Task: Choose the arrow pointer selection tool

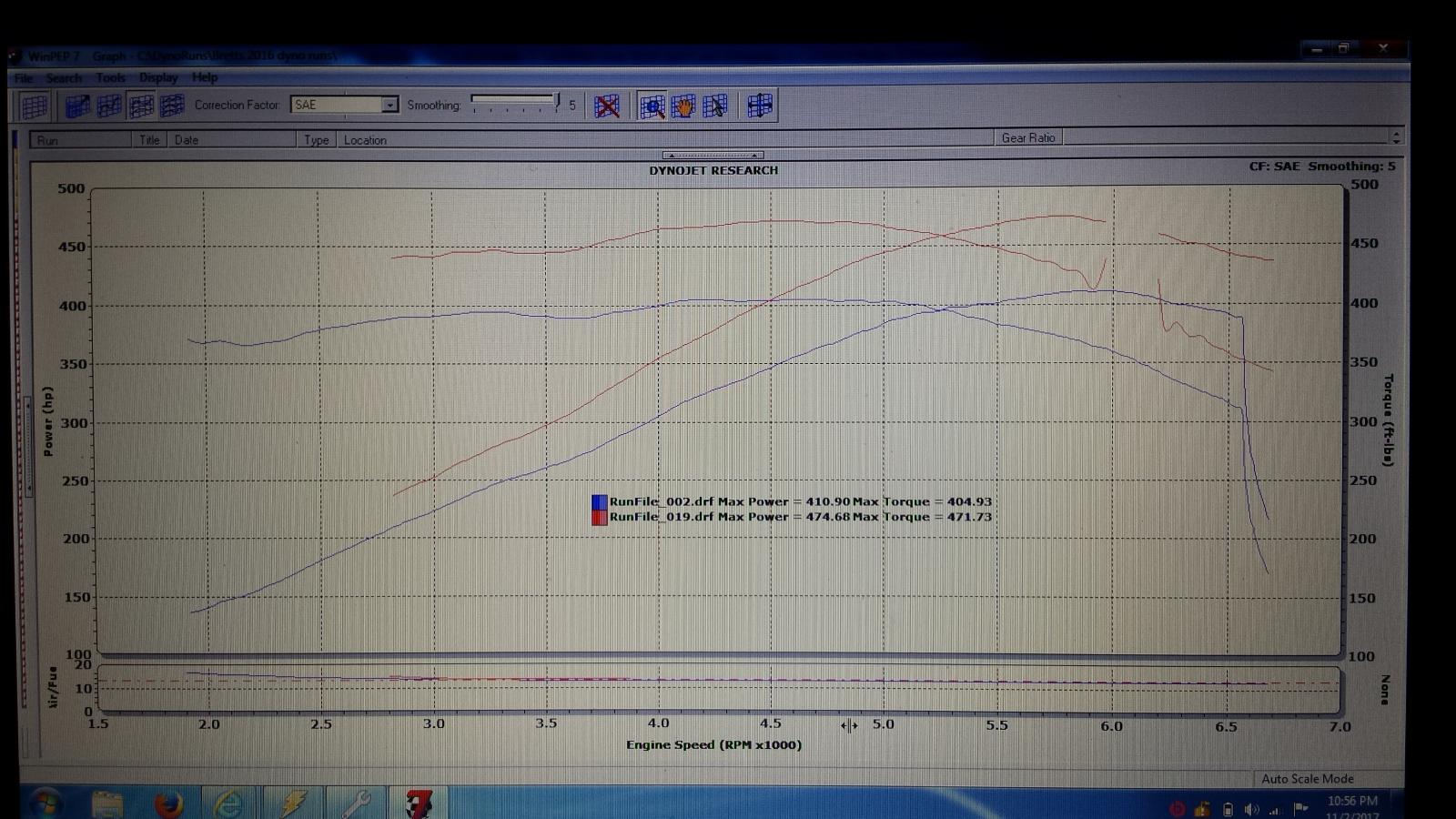Action: point(715,106)
